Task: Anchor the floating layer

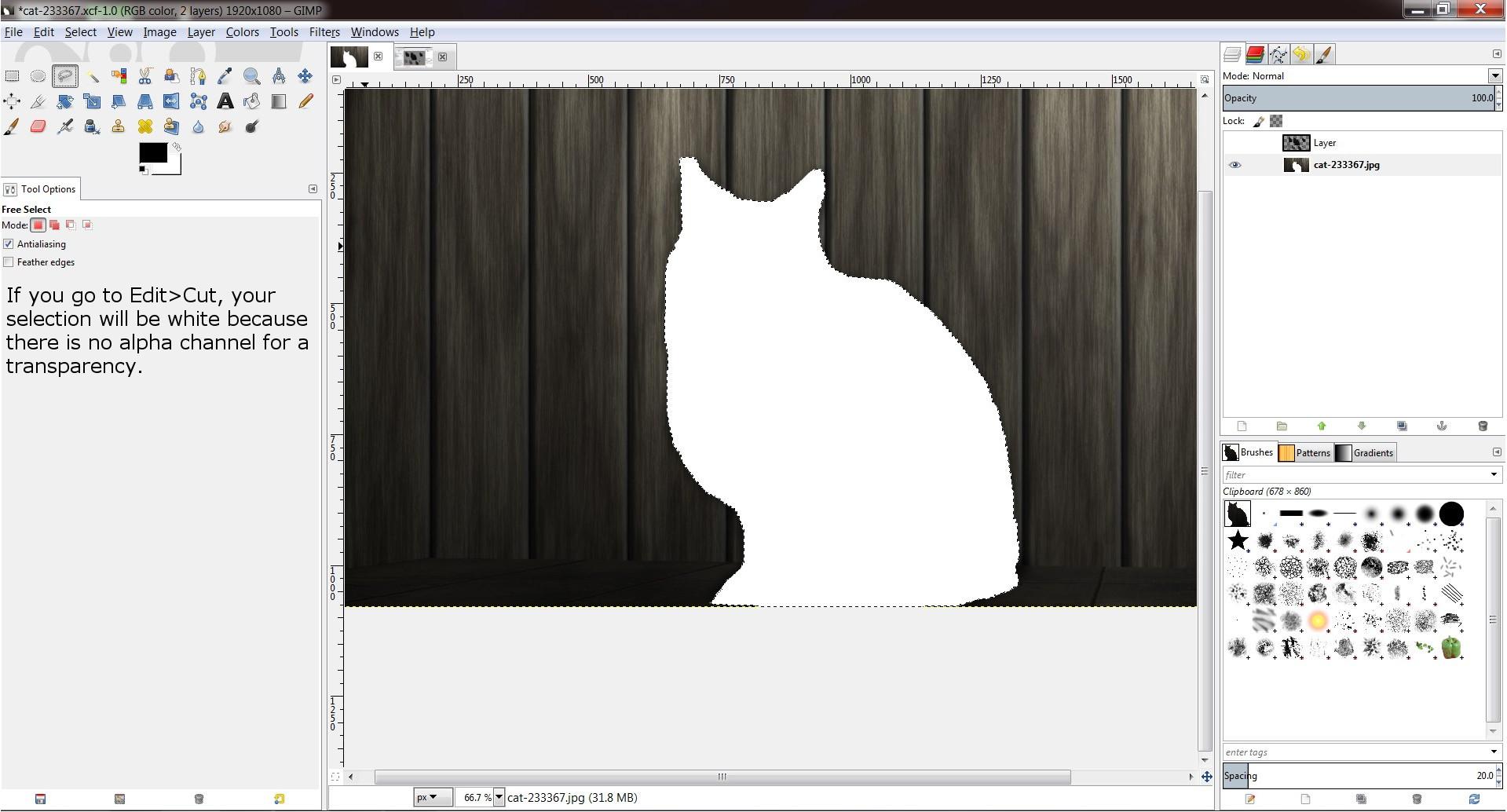Action: click(x=1442, y=426)
